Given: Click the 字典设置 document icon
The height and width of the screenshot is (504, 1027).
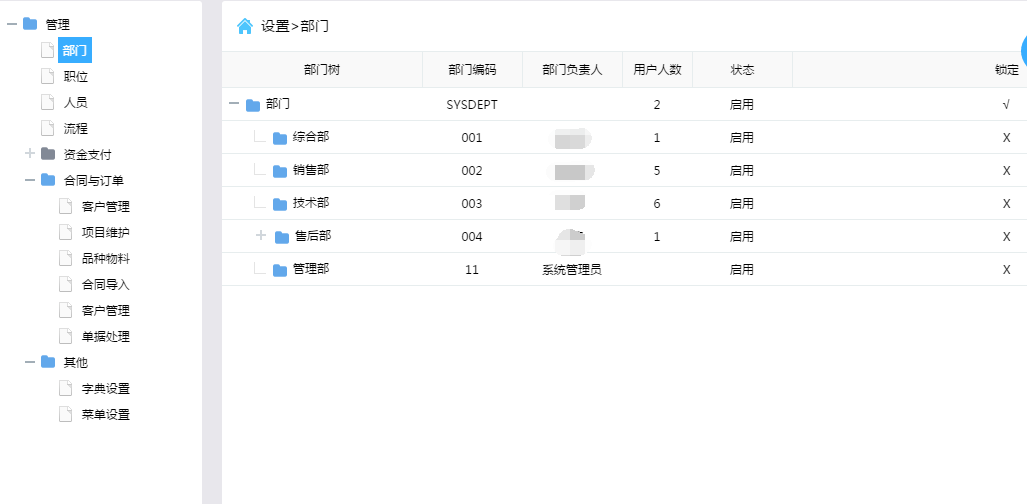Looking at the screenshot, I should [x=65, y=388].
